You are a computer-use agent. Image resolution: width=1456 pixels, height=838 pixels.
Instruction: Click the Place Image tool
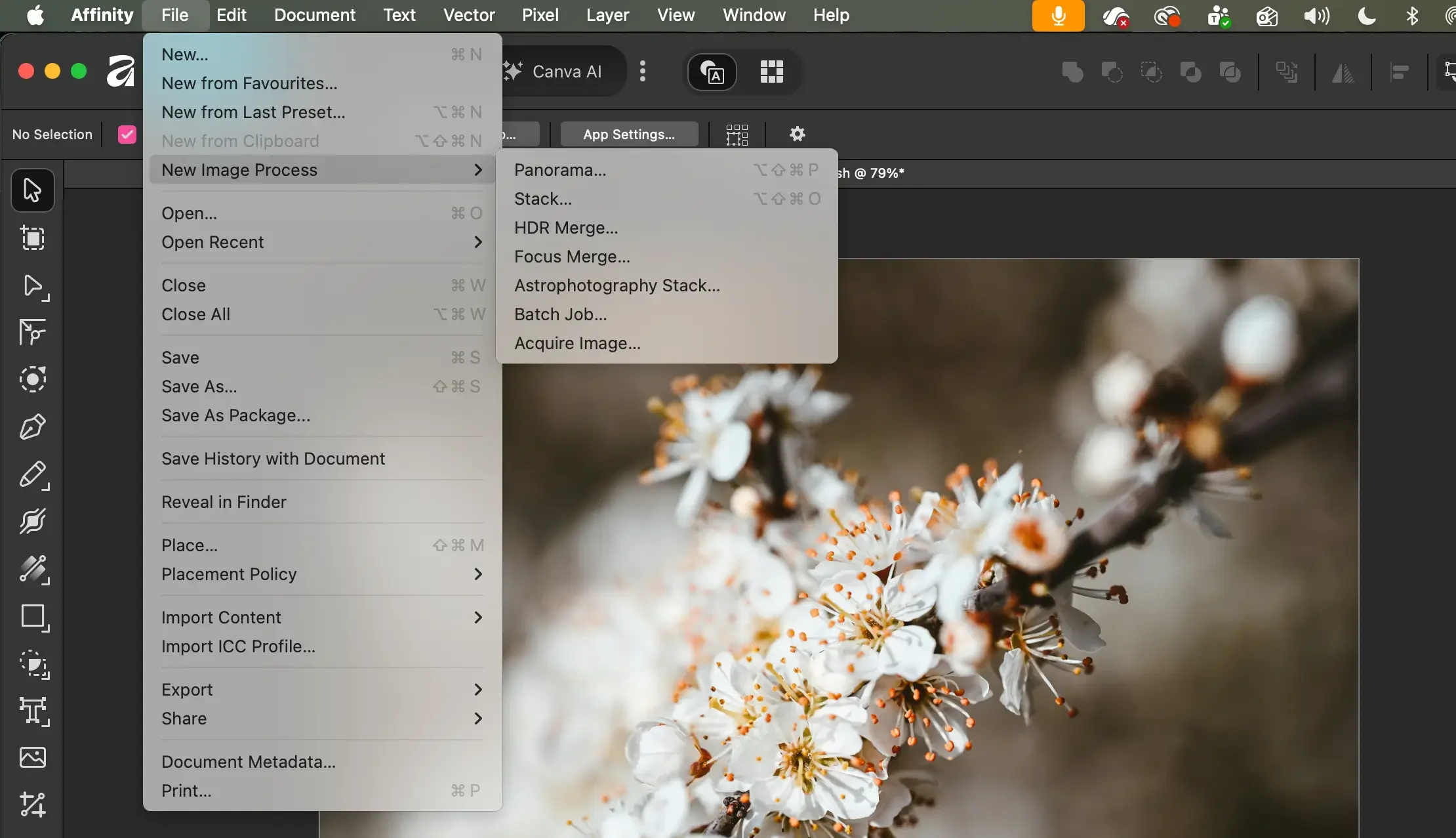click(32, 757)
